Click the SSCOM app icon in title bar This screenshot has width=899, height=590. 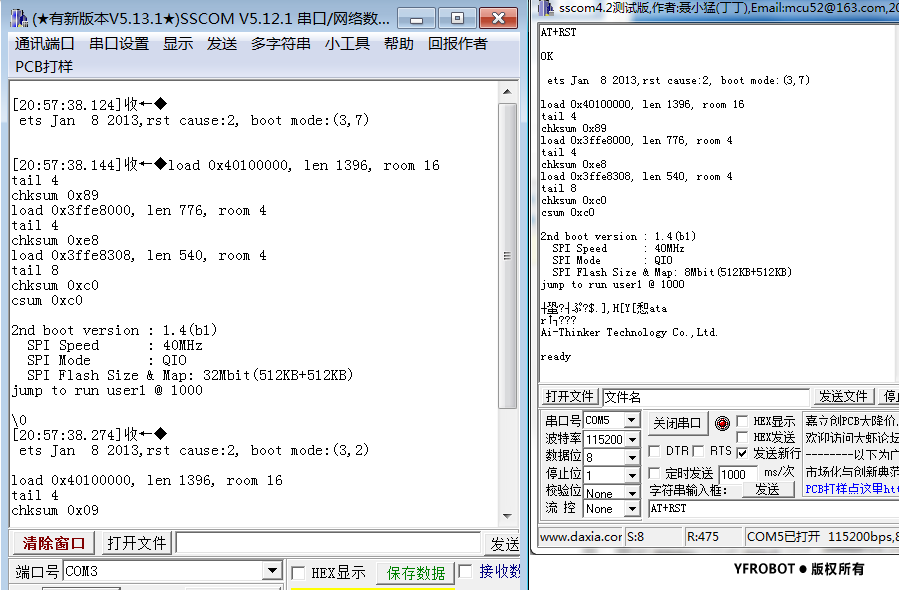click(x=19, y=19)
